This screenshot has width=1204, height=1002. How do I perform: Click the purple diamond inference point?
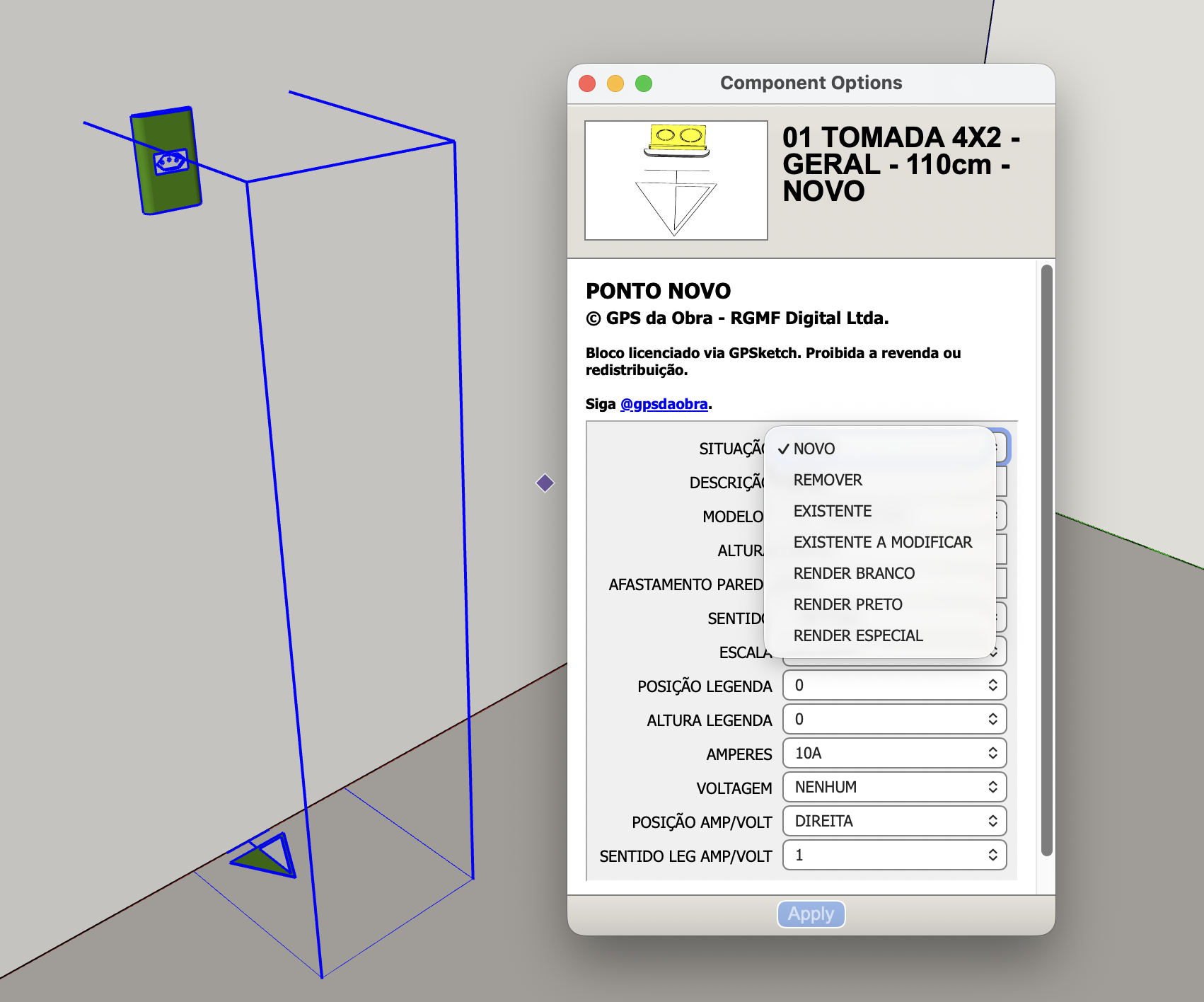tap(545, 483)
